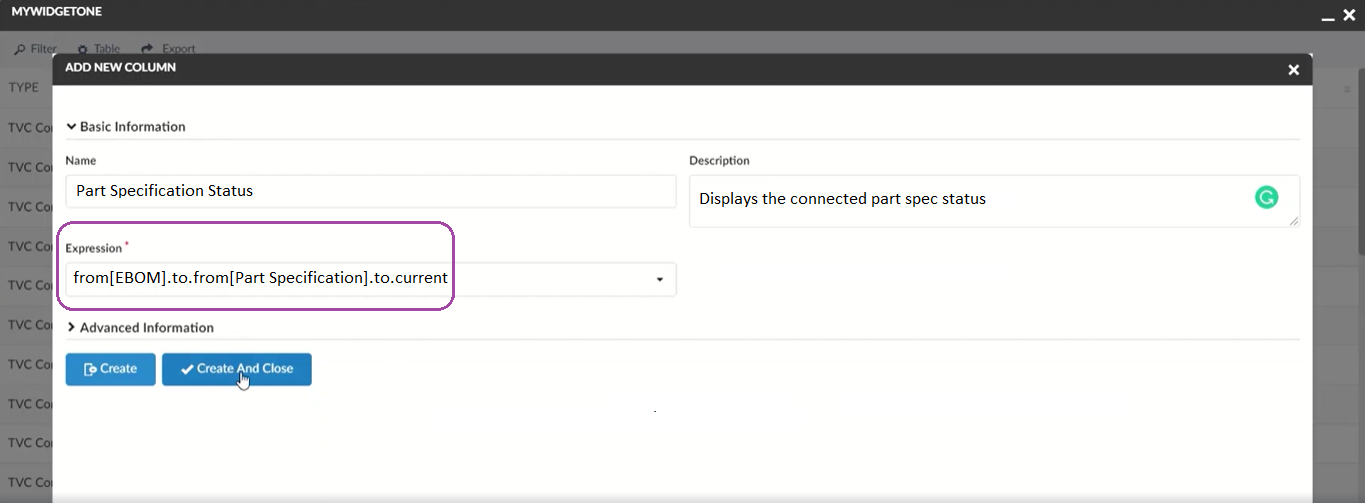Screen dimensions: 1365x503
Task: Click the Export arrow icon
Action: [x=147, y=49]
